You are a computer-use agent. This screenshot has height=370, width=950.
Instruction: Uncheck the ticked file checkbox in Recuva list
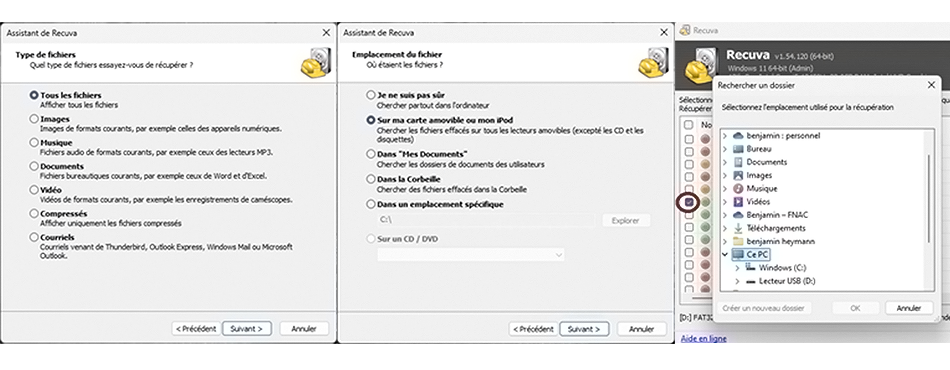click(x=688, y=202)
